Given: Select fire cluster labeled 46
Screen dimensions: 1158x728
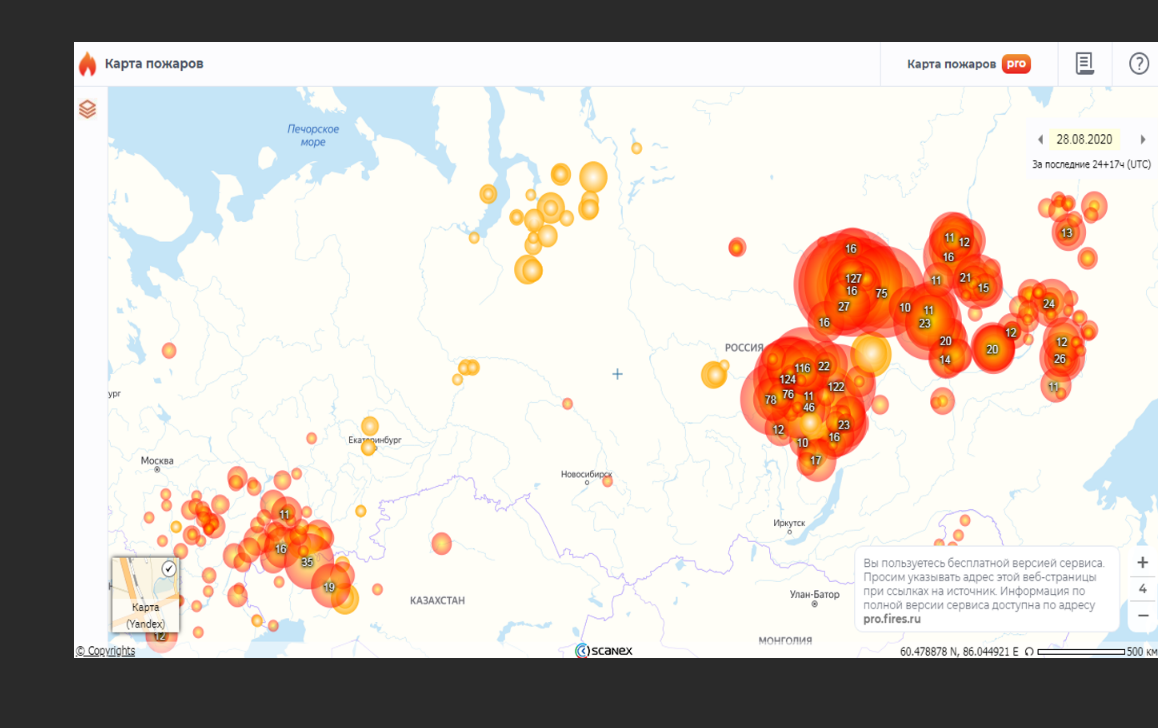Looking at the screenshot, I should click(x=809, y=408).
